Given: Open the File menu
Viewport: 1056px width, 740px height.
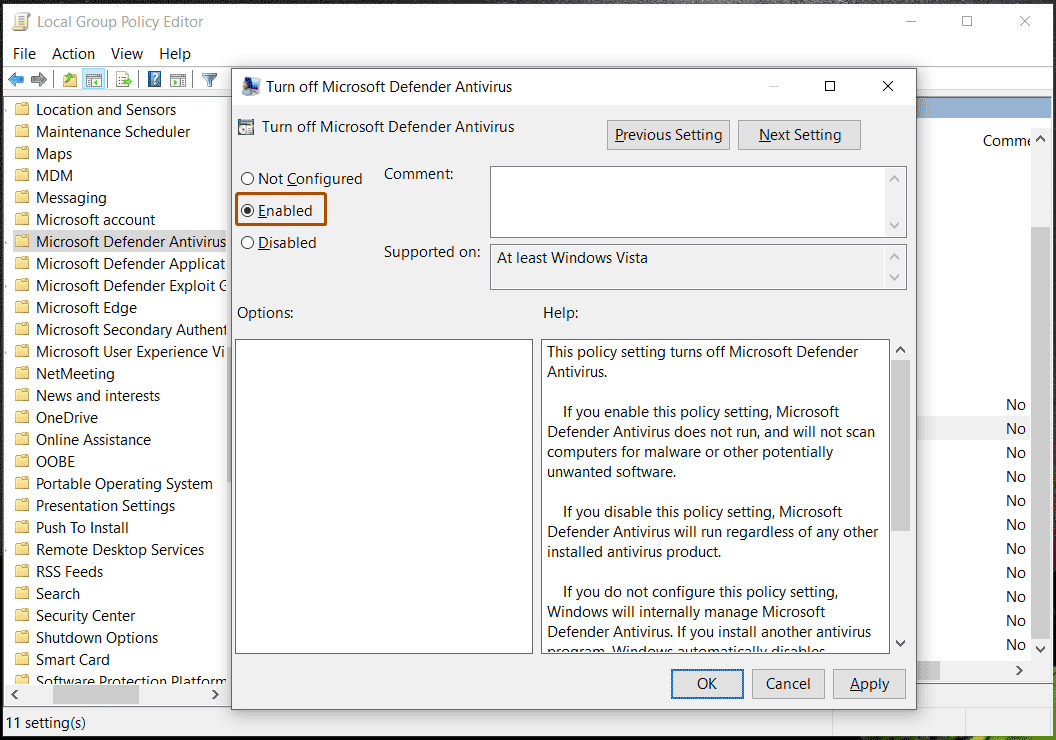Looking at the screenshot, I should (x=24, y=53).
